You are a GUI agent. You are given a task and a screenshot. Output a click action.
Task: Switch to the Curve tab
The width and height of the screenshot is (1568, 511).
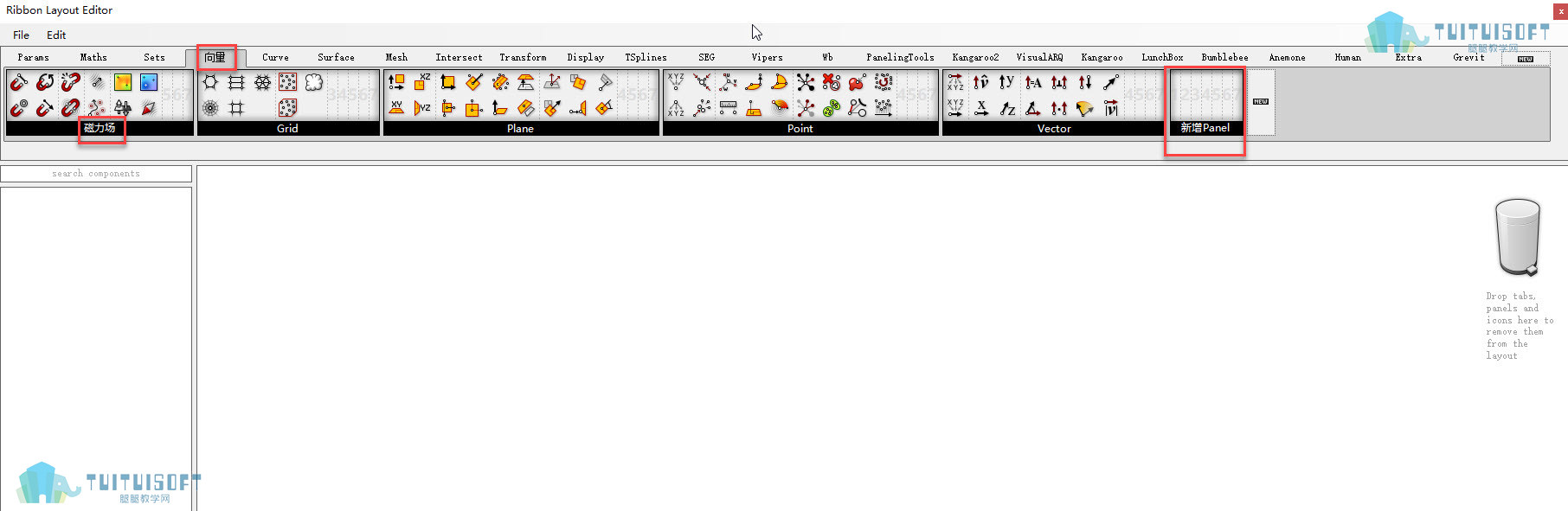pyautogui.click(x=276, y=58)
